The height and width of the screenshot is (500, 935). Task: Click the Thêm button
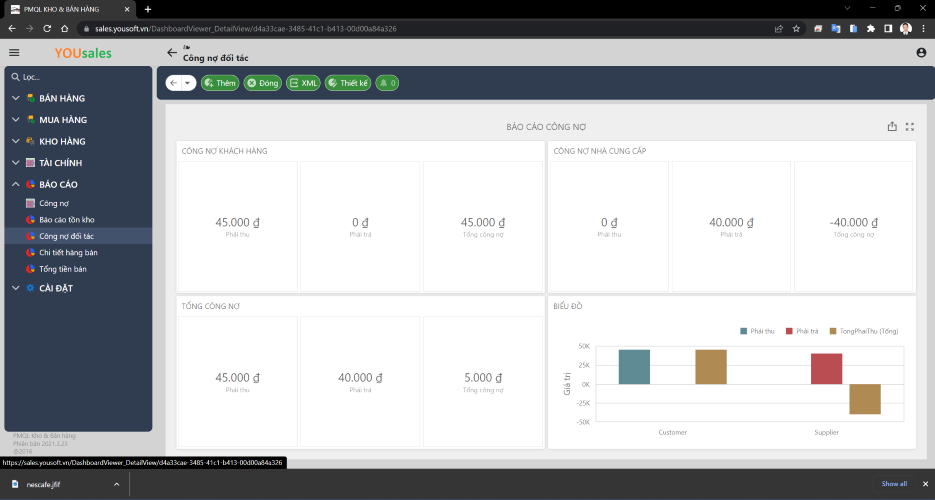220,83
